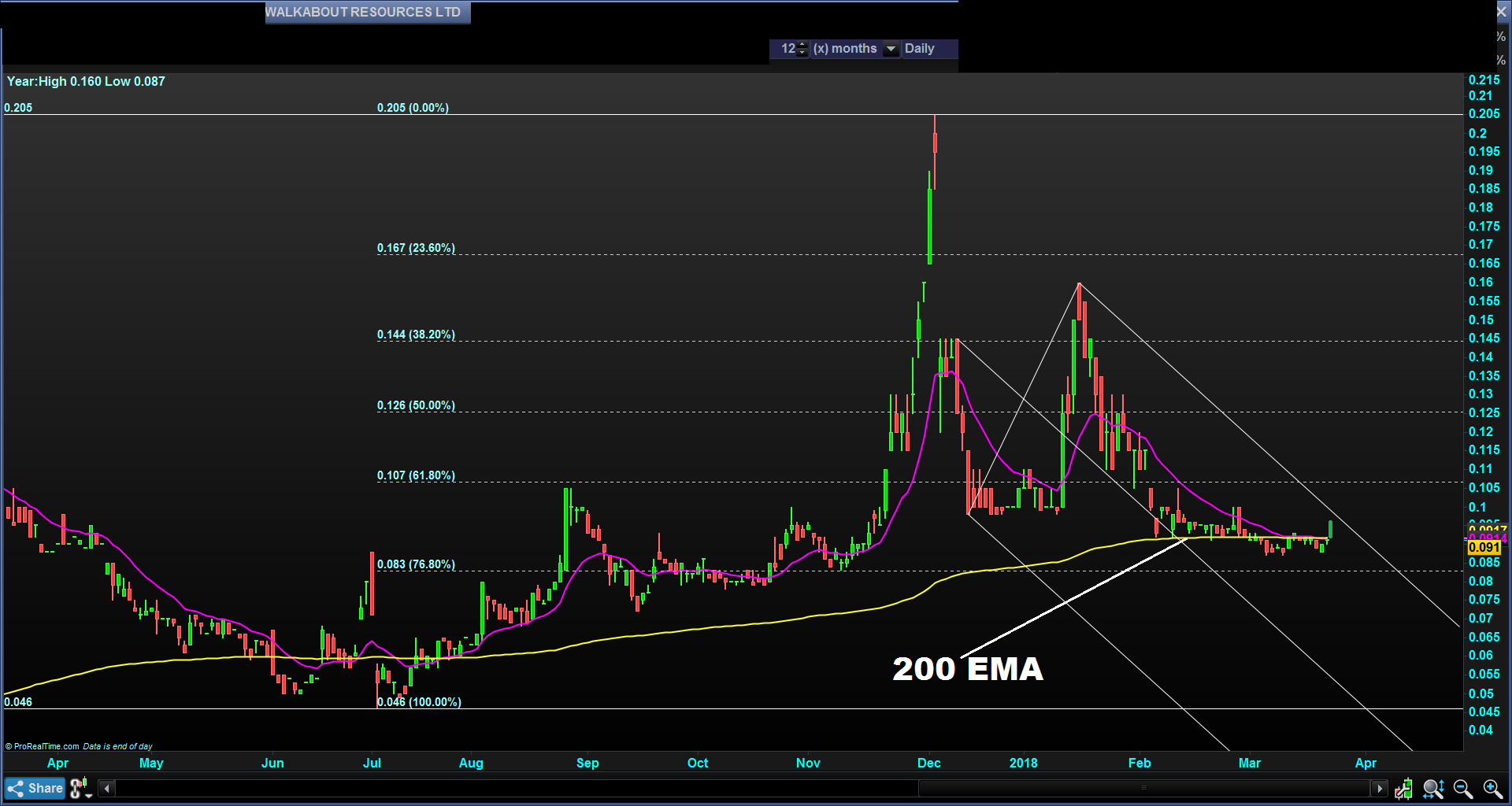Select the Daily timeframe label

(919, 49)
